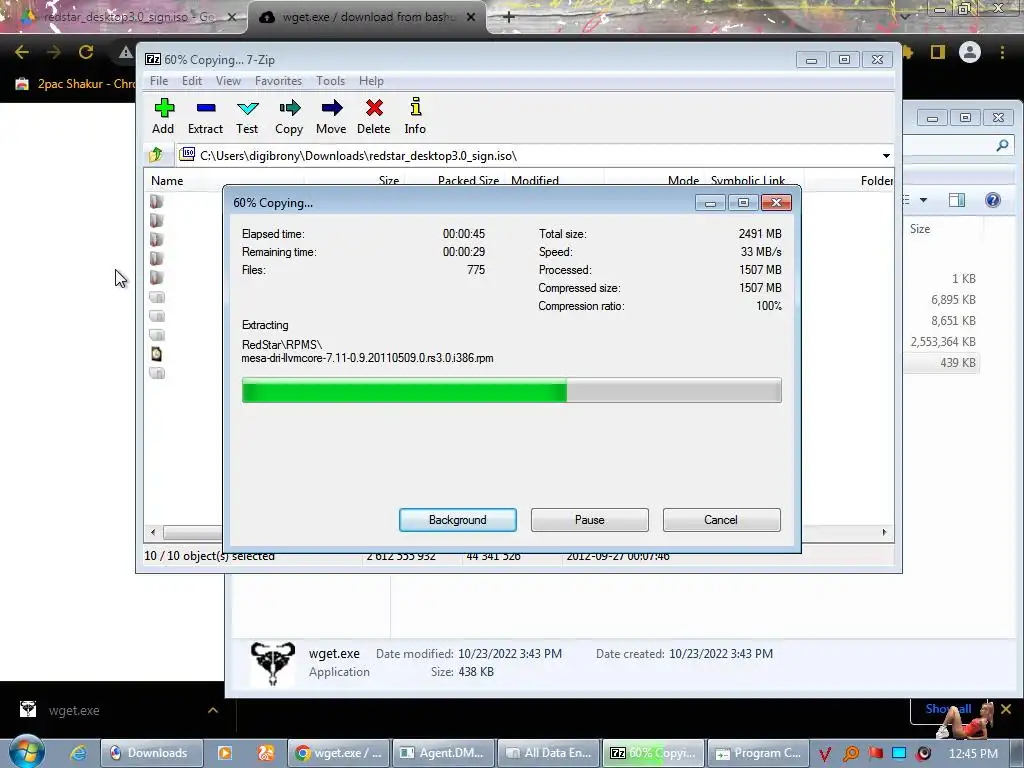The image size is (1024, 768).
Task: Click Explorer search magnifier icon
Action: (1002, 145)
